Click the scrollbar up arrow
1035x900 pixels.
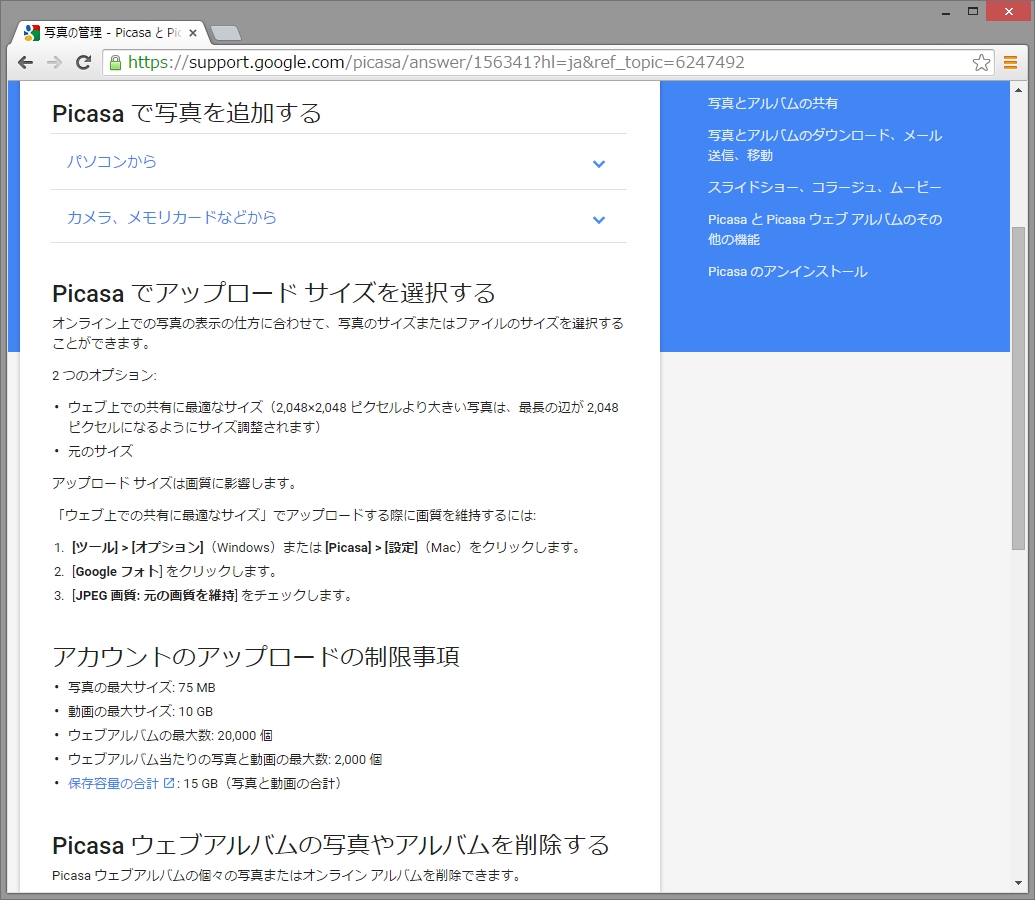(x=1018, y=88)
